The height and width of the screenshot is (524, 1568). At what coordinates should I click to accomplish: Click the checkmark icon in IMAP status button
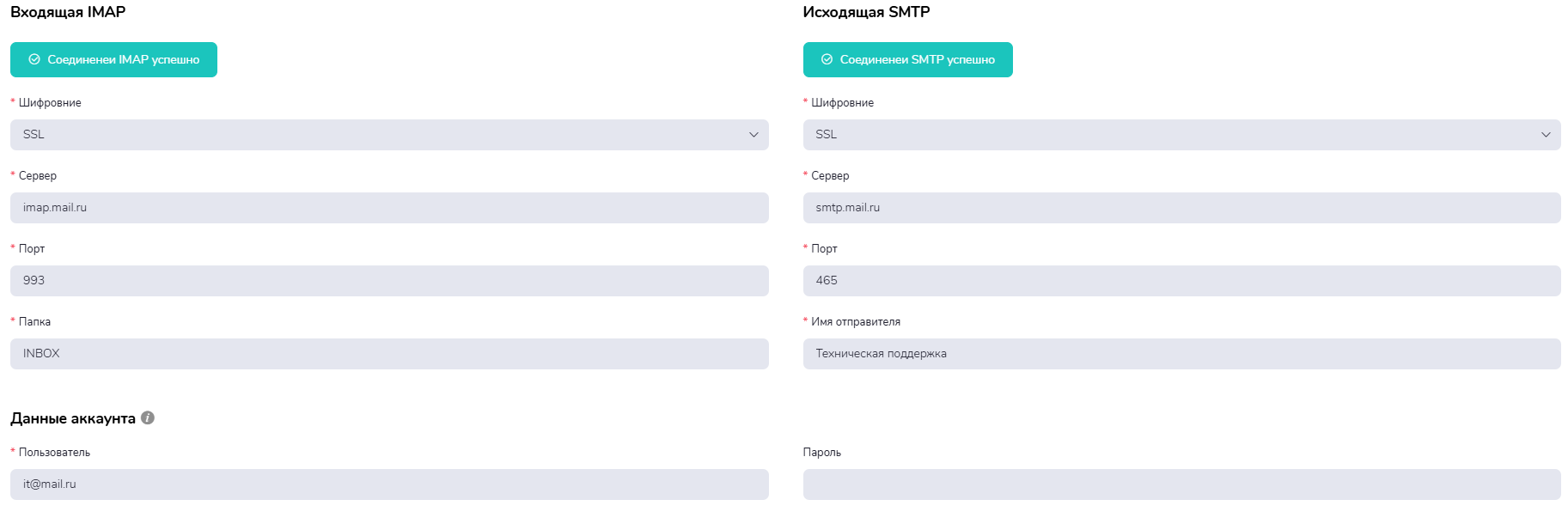pos(34,59)
